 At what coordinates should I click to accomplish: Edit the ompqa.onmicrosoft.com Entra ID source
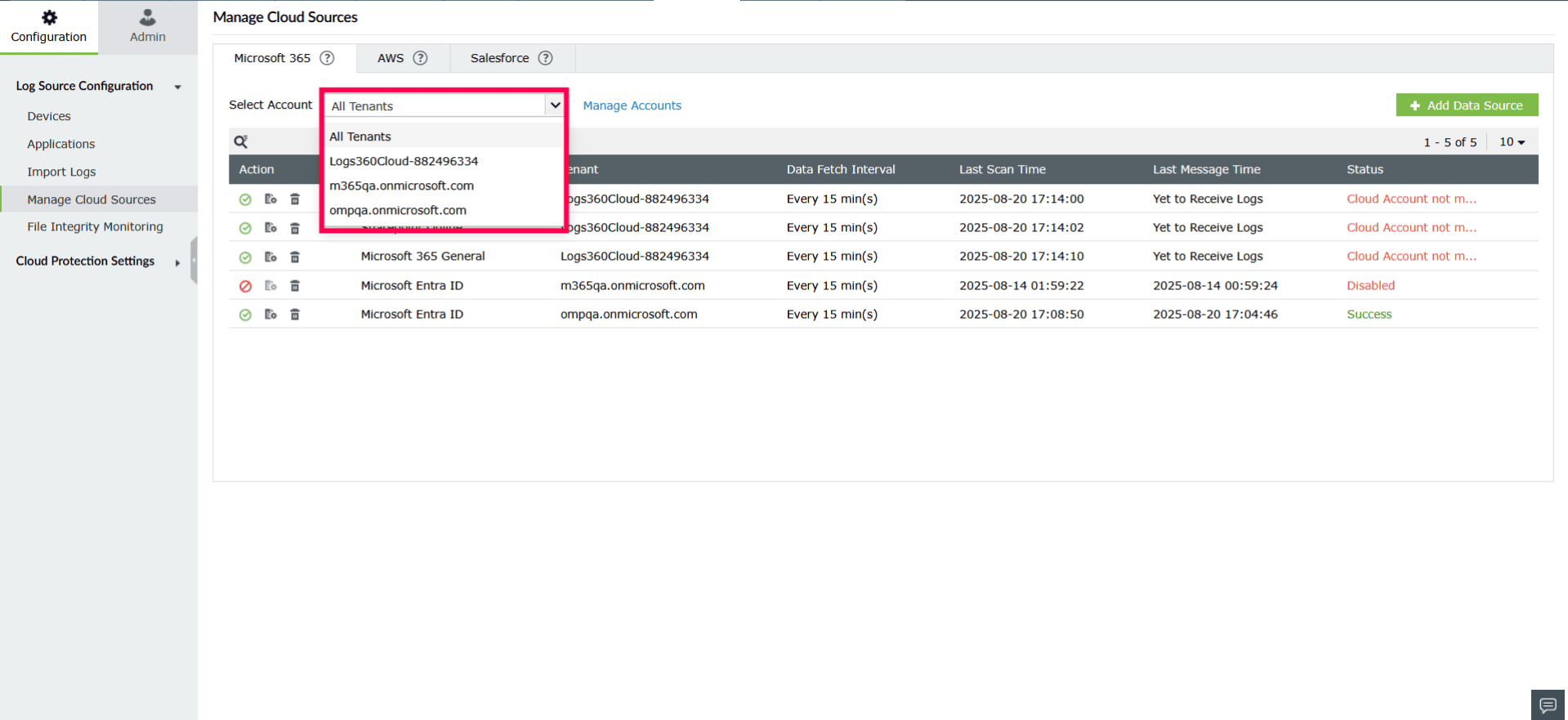pyautogui.click(x=270, y=315)
